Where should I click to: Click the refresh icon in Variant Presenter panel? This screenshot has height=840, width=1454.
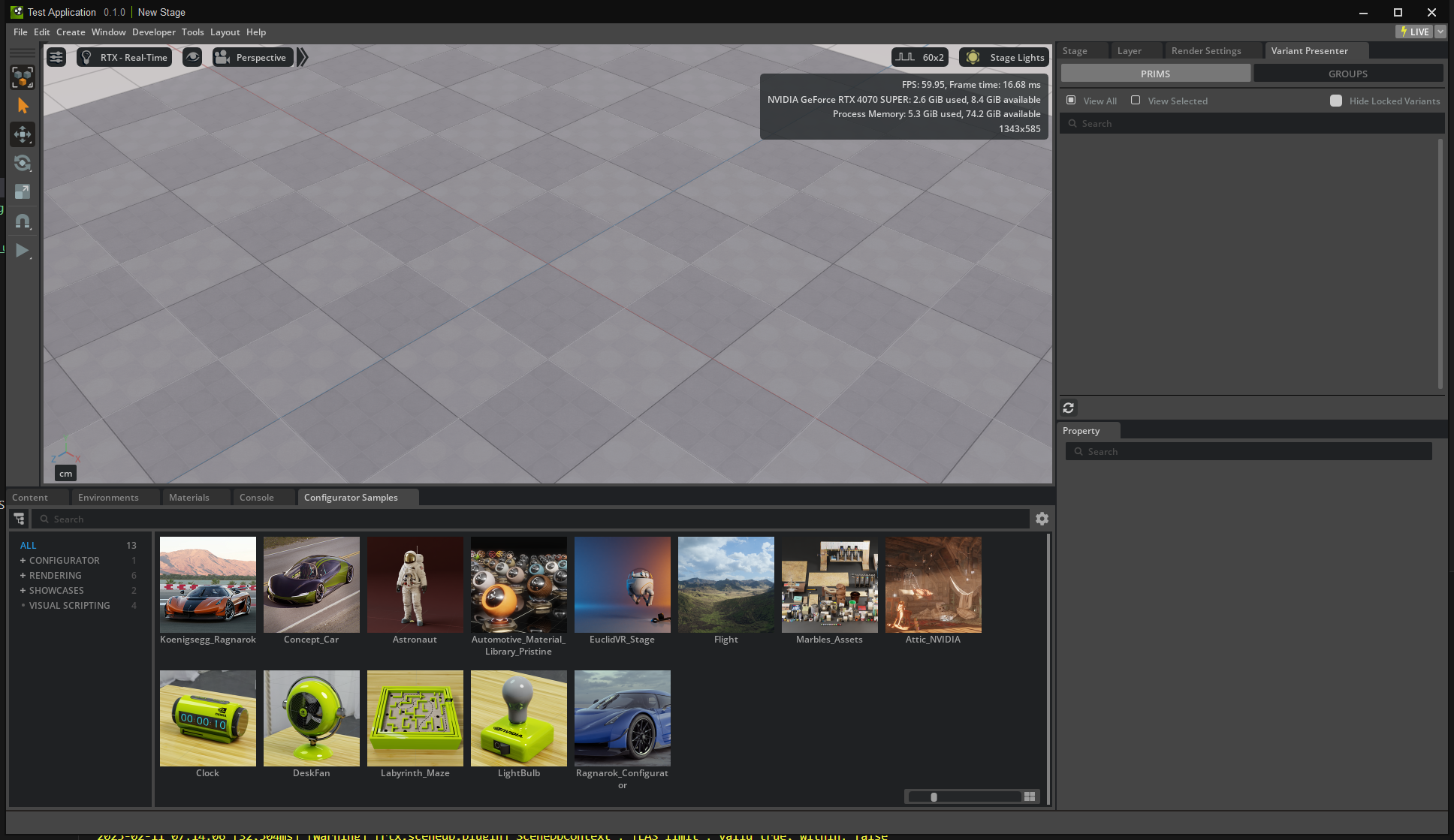pyautogui.click(x=1068, y=408)
